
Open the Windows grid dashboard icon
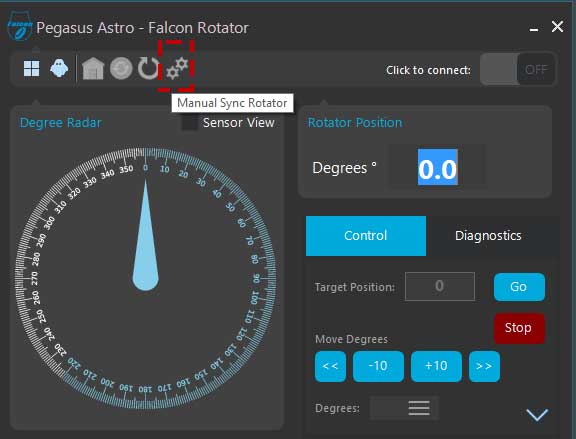tap(32, 68)
